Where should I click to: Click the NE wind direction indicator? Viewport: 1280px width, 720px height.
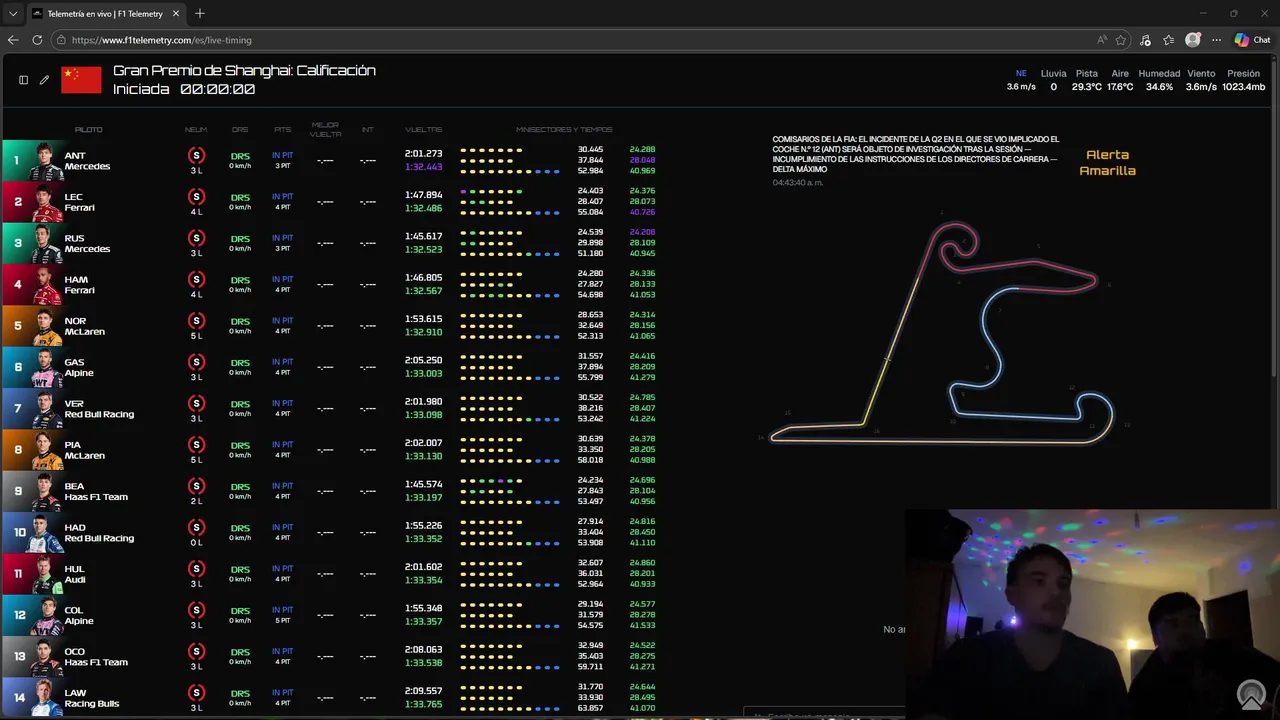pyautogui.click(x=1021, y=74)
